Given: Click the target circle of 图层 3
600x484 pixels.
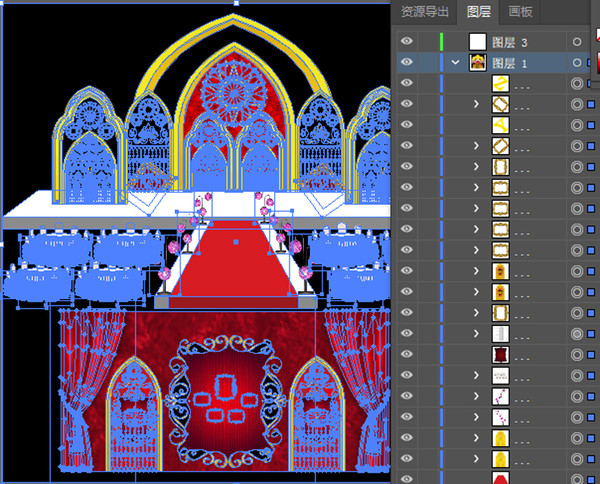Looking at the screenshot, I should (x=577, y=42).
